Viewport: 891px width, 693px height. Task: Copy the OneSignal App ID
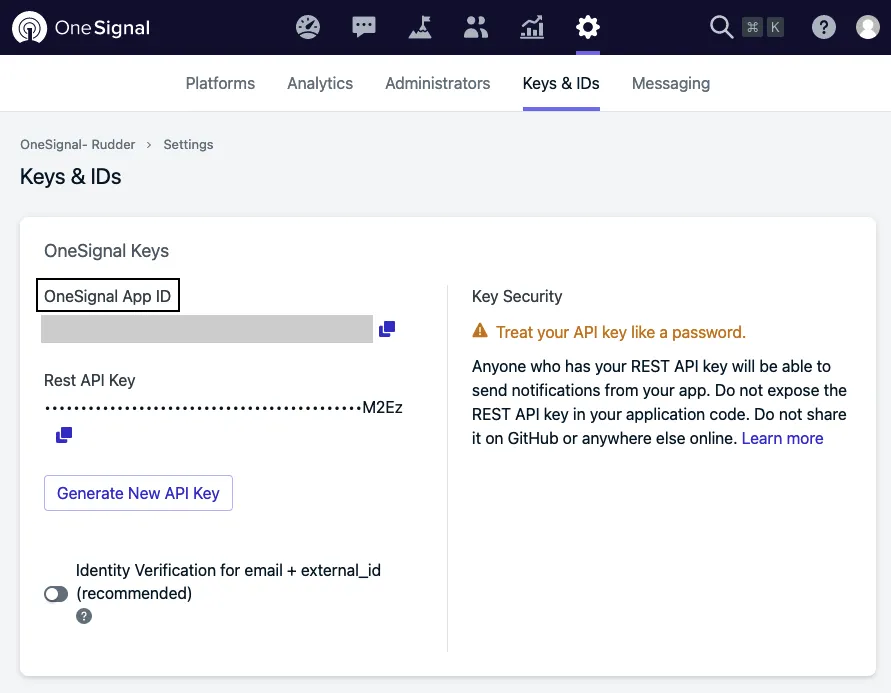pyautogui.click(x=387, y=329)
